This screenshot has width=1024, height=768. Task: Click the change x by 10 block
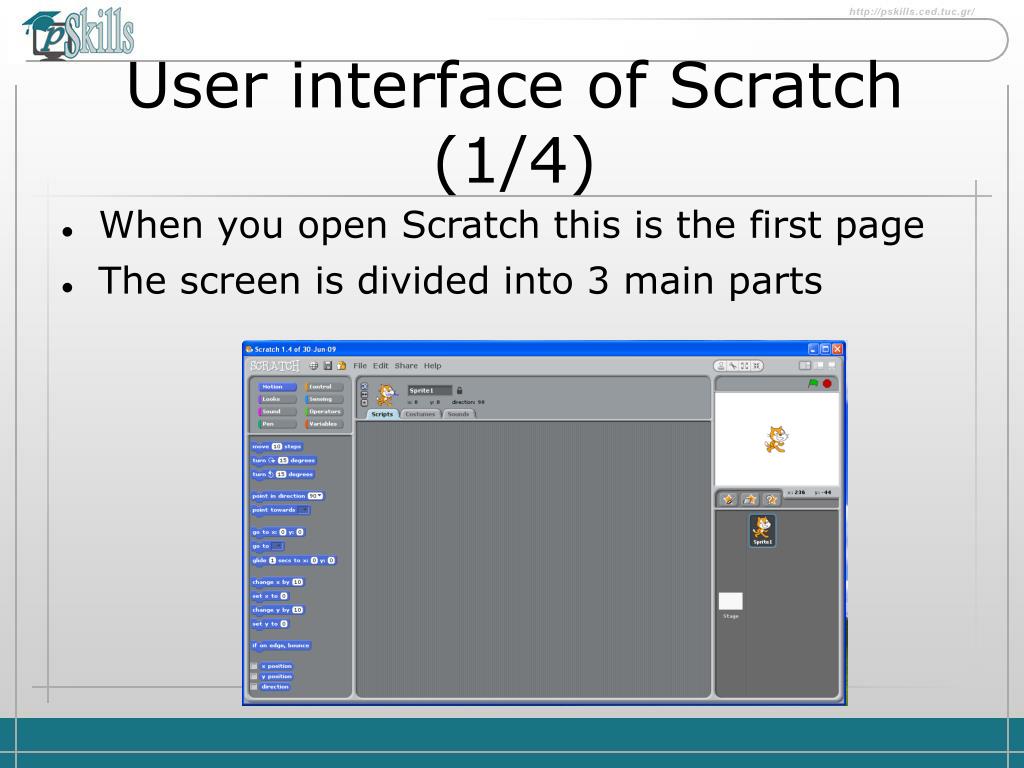click(278, 582)
